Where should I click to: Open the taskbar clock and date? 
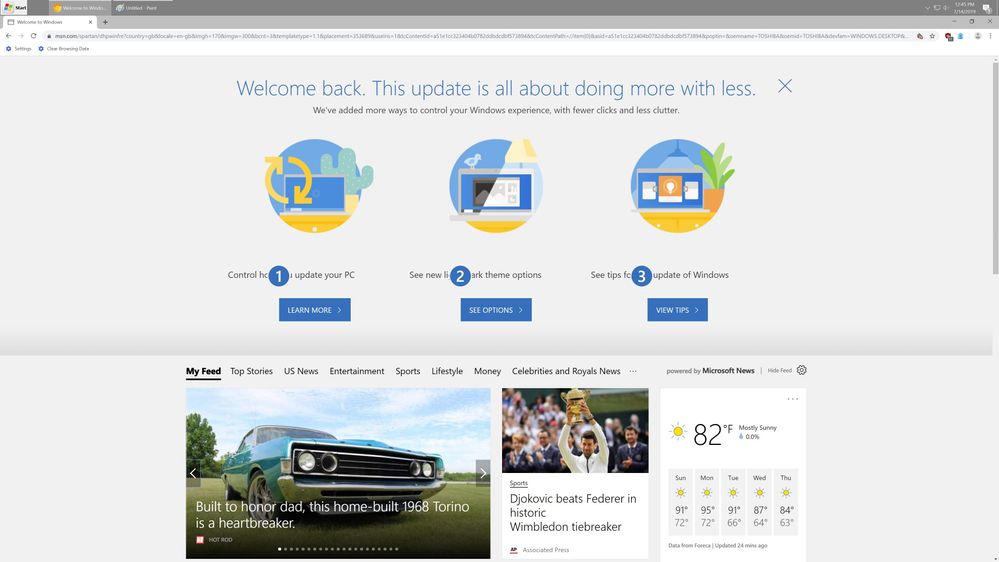(965, 8)
